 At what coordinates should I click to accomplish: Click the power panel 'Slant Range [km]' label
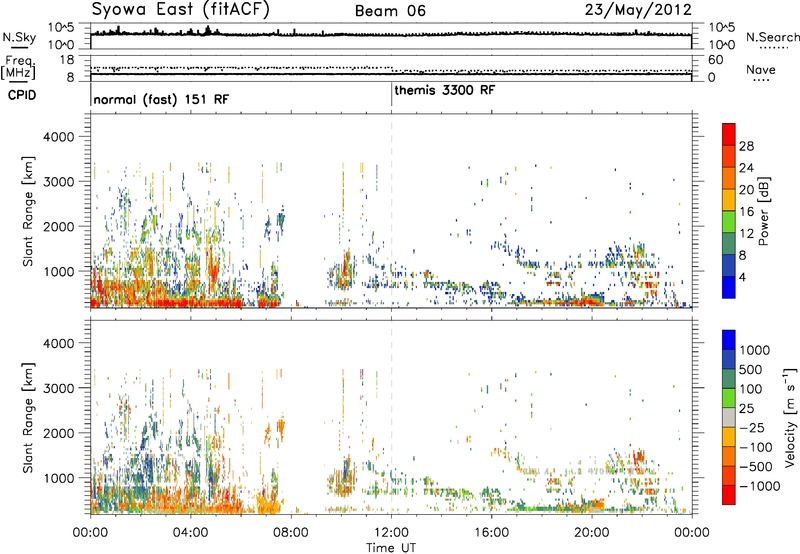coord(28,211)
